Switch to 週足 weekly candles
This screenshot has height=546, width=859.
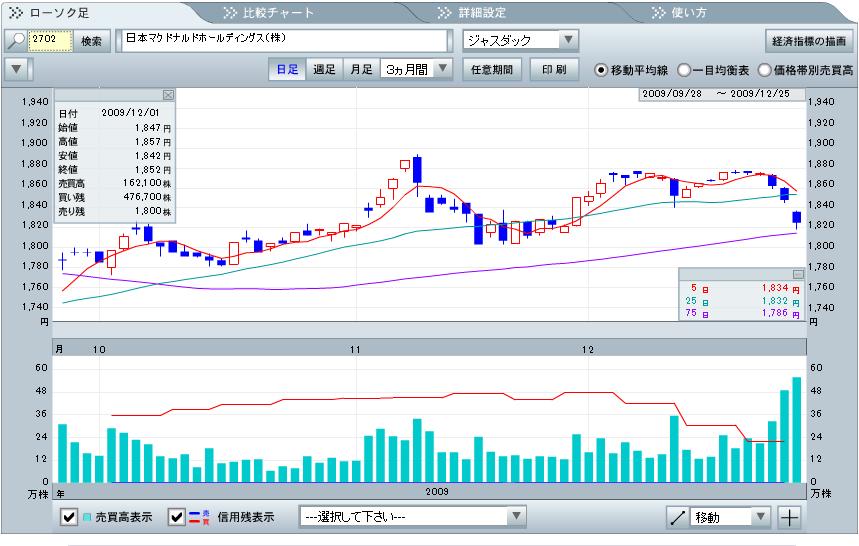click(x=324, y=70)
